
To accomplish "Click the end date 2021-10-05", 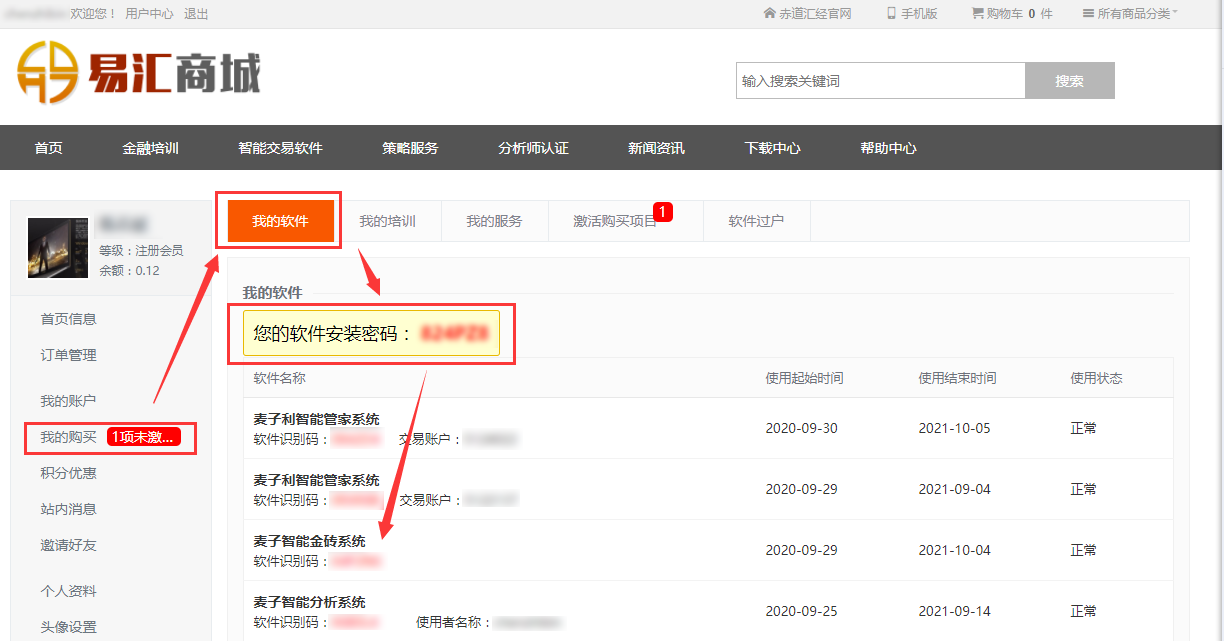I will [x=955, y=428].
